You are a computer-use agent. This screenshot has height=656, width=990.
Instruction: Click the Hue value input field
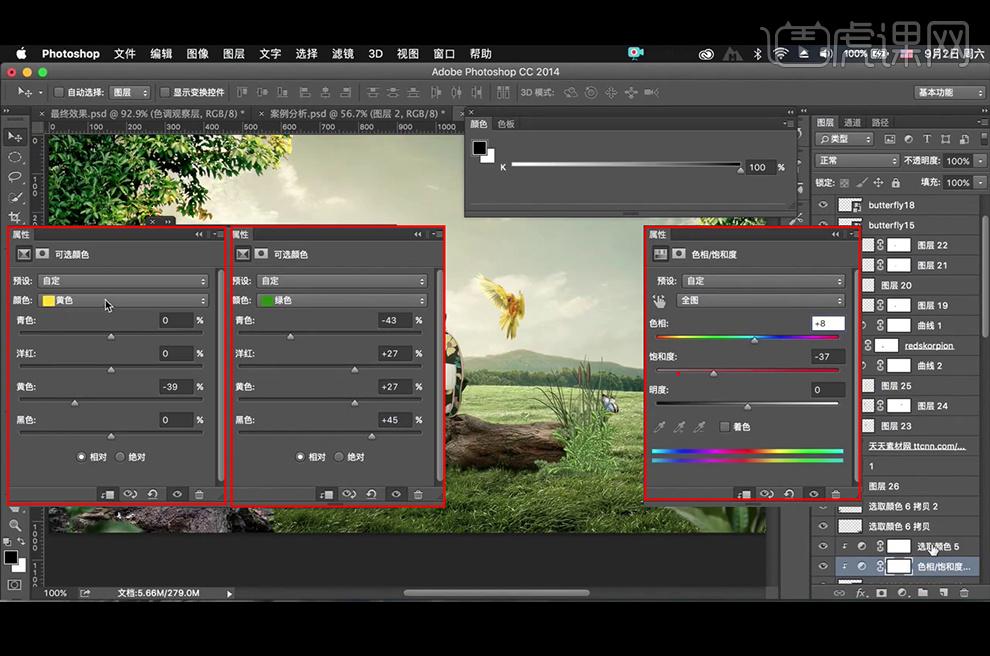pyautogui.click(x=828, y=323)
